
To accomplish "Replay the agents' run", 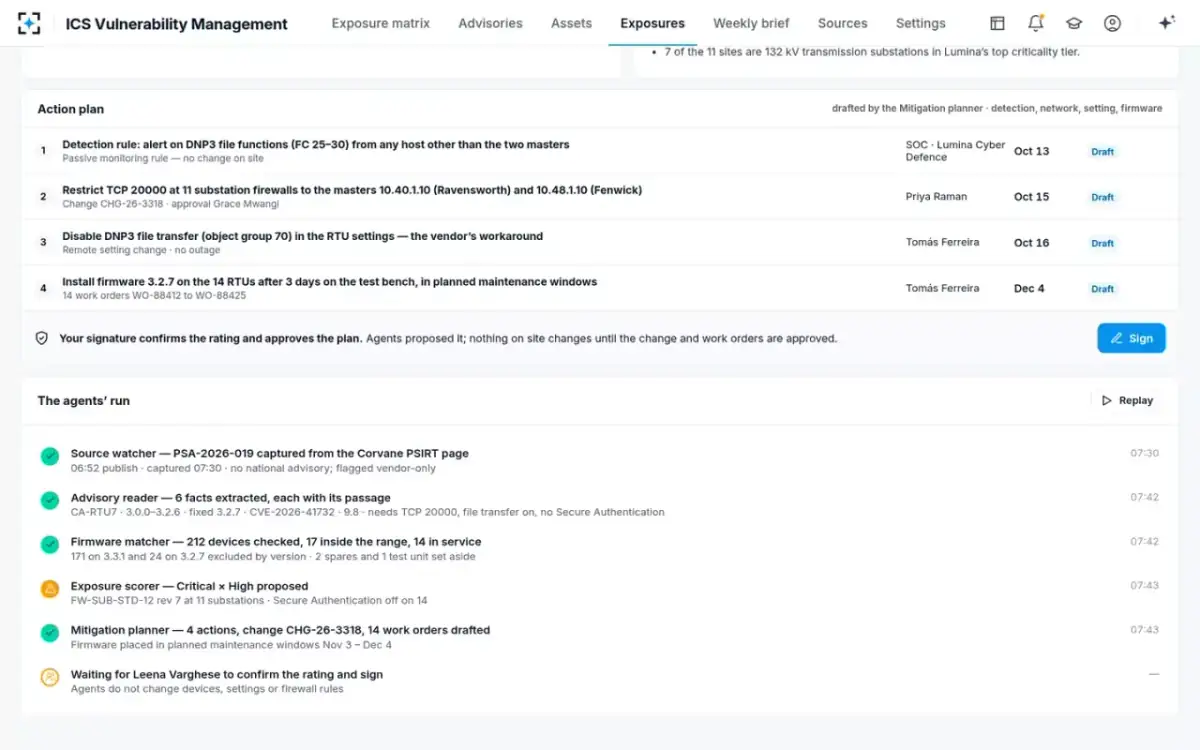I will pyautogui.click(x=1127, y=400).
